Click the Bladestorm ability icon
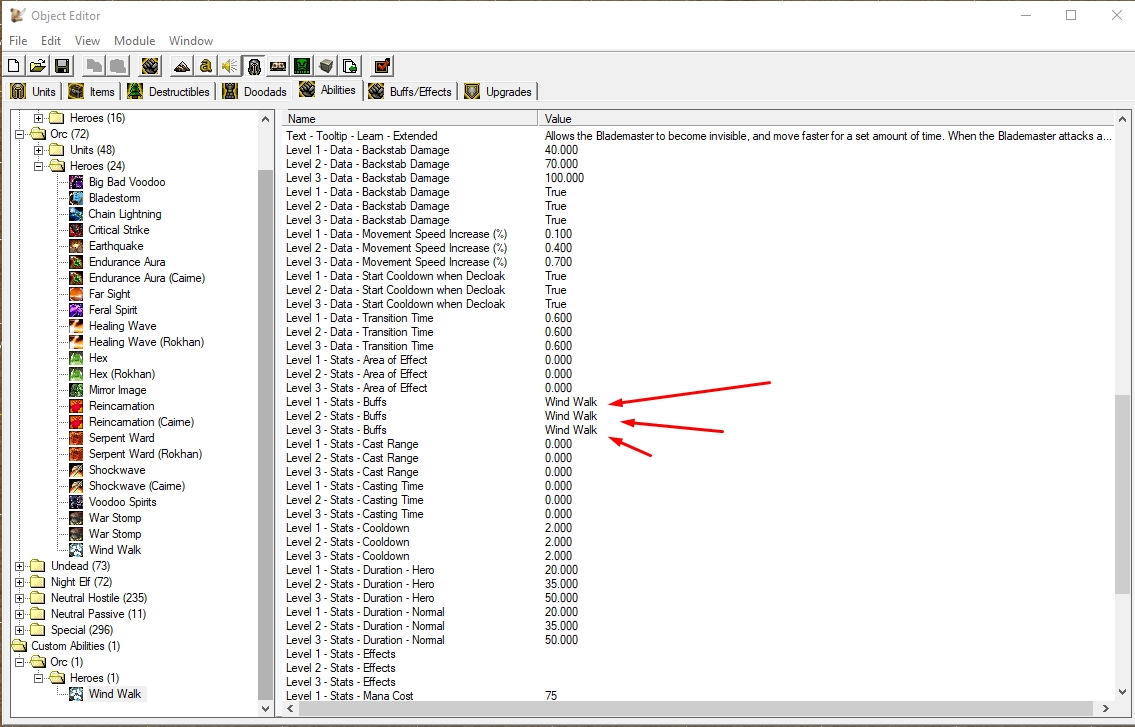 tap(76, 198)
